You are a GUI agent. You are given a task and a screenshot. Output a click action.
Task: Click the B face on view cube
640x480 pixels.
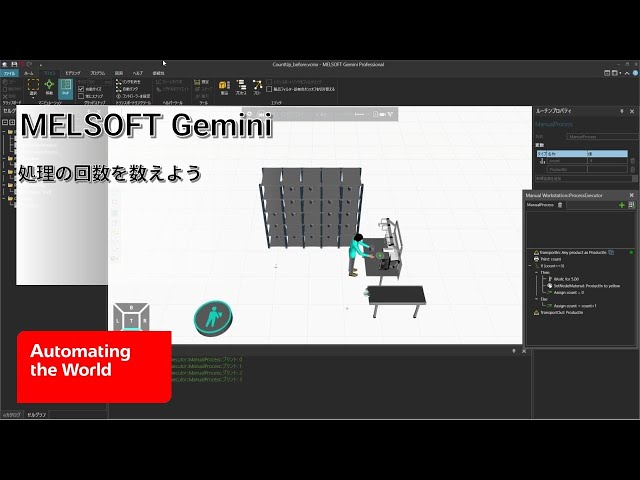pos(131,308)
